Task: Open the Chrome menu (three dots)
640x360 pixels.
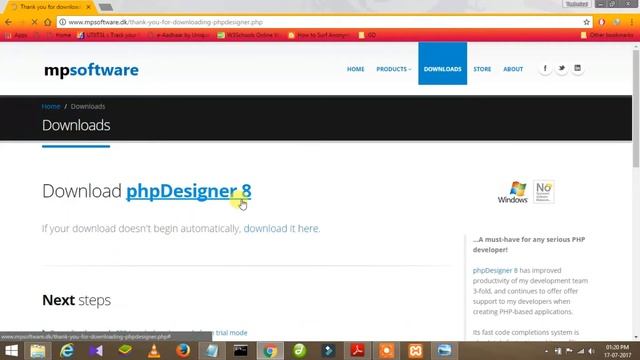Action: click(x=632, y=22)
